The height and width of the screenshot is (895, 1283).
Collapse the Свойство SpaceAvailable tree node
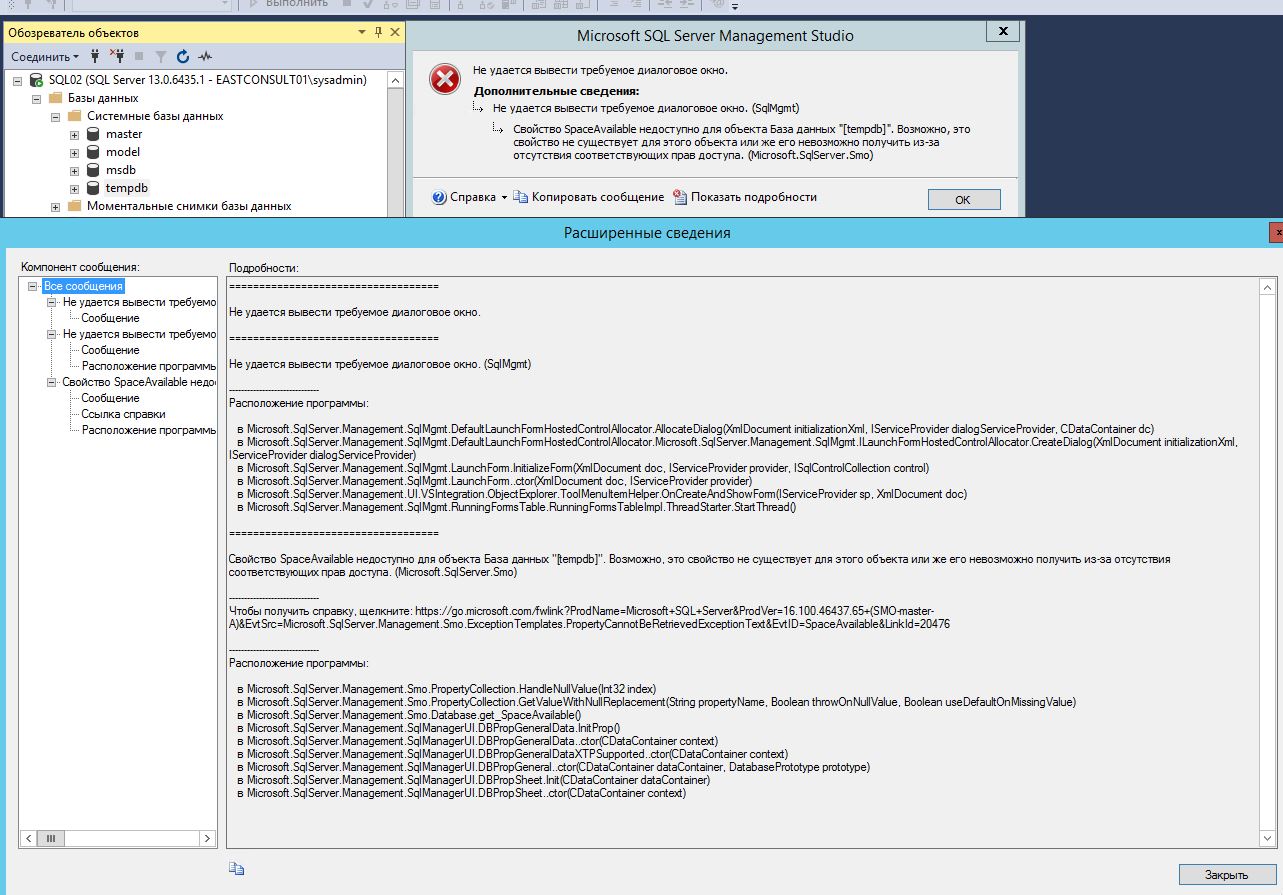point(52,382)
